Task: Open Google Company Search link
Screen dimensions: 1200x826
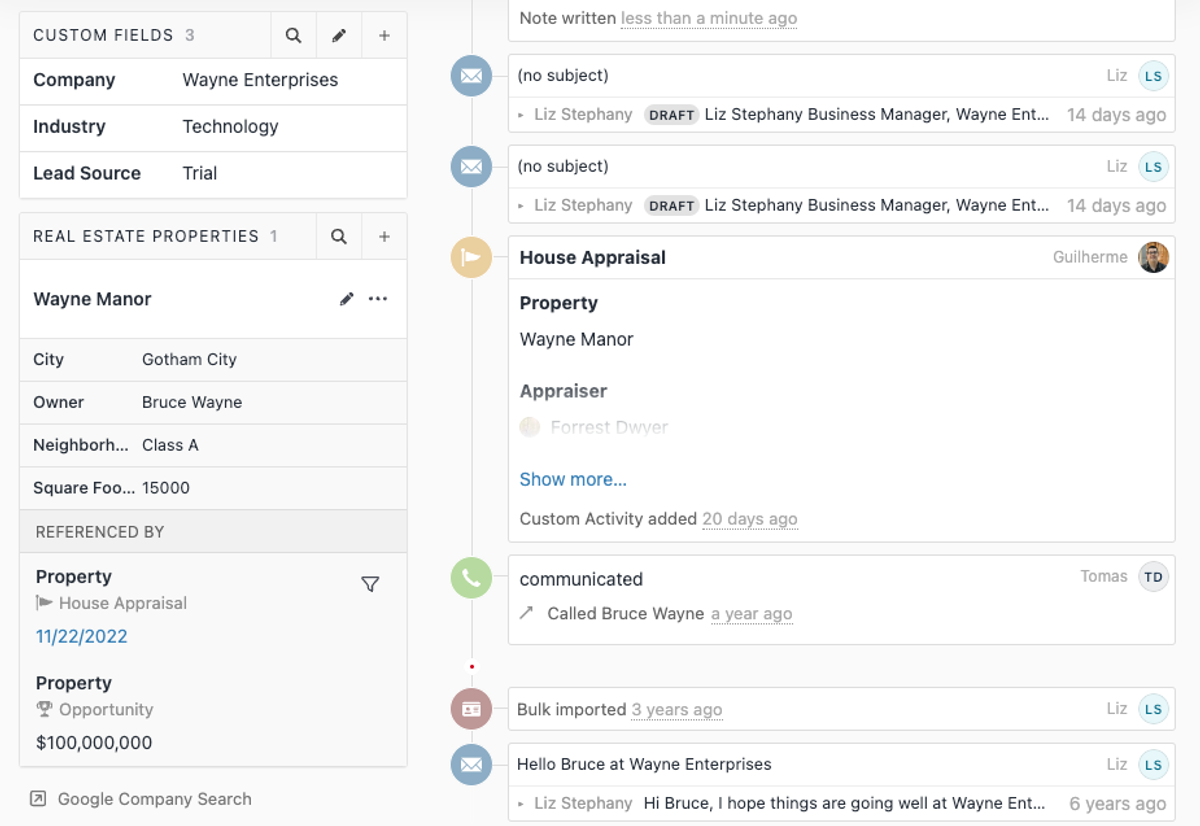Action: tap(155, 799)
